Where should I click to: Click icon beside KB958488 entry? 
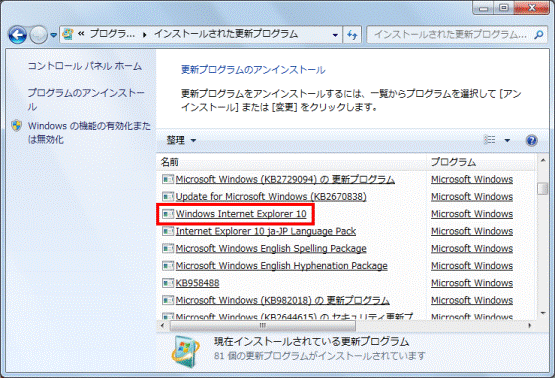(x=168, y=283)
